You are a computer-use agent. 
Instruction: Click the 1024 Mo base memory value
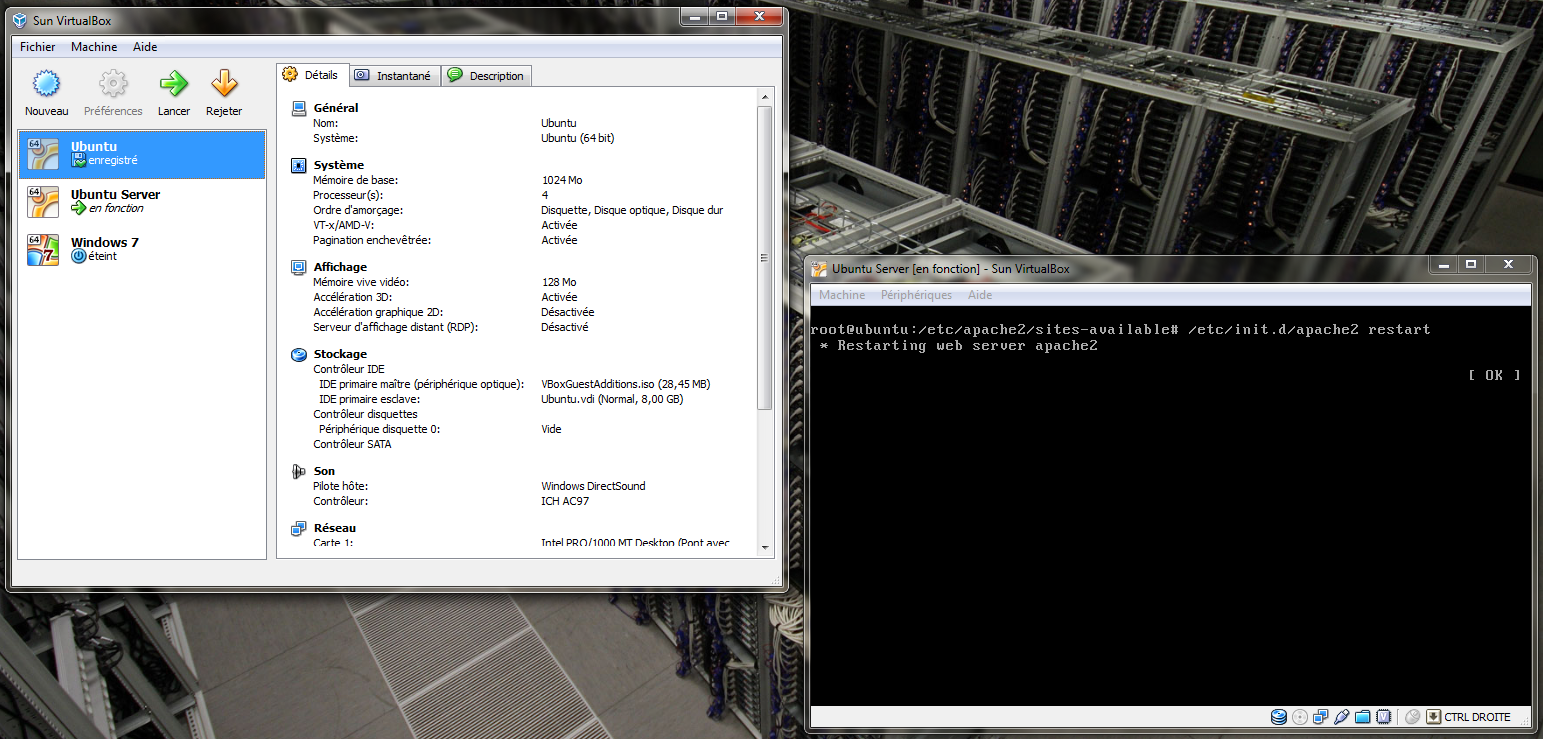[x=561, y=180]
